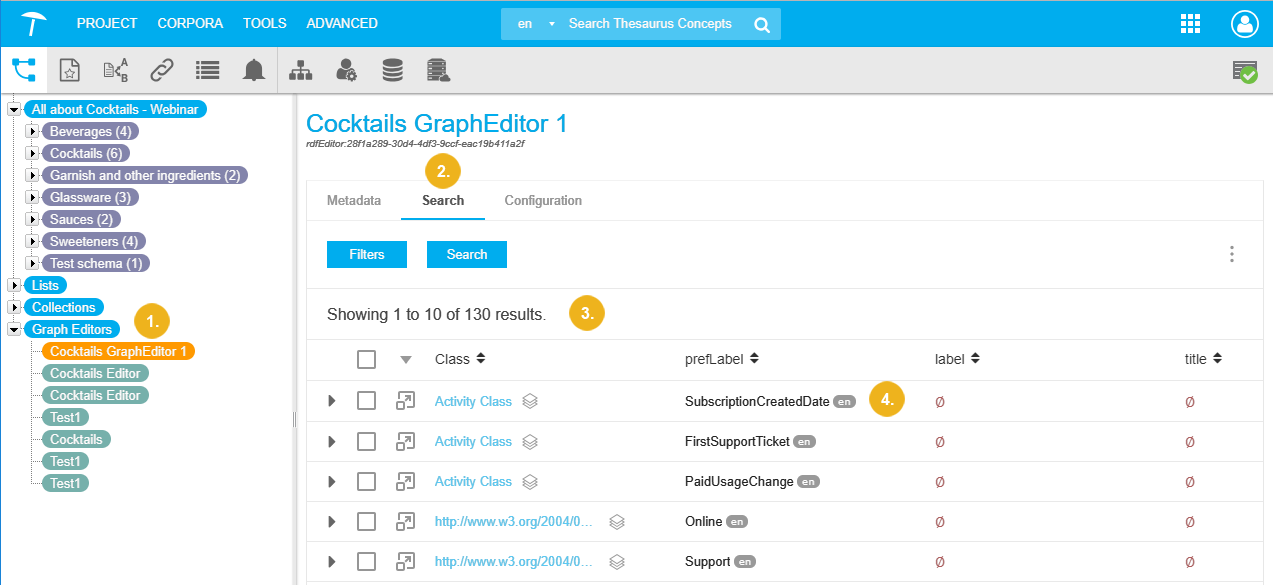The height and width of the screenshot is (585, 1273).
Task: Tick the checkbox for SubscriptionCreatedDate row
Action: coord(367,401)
